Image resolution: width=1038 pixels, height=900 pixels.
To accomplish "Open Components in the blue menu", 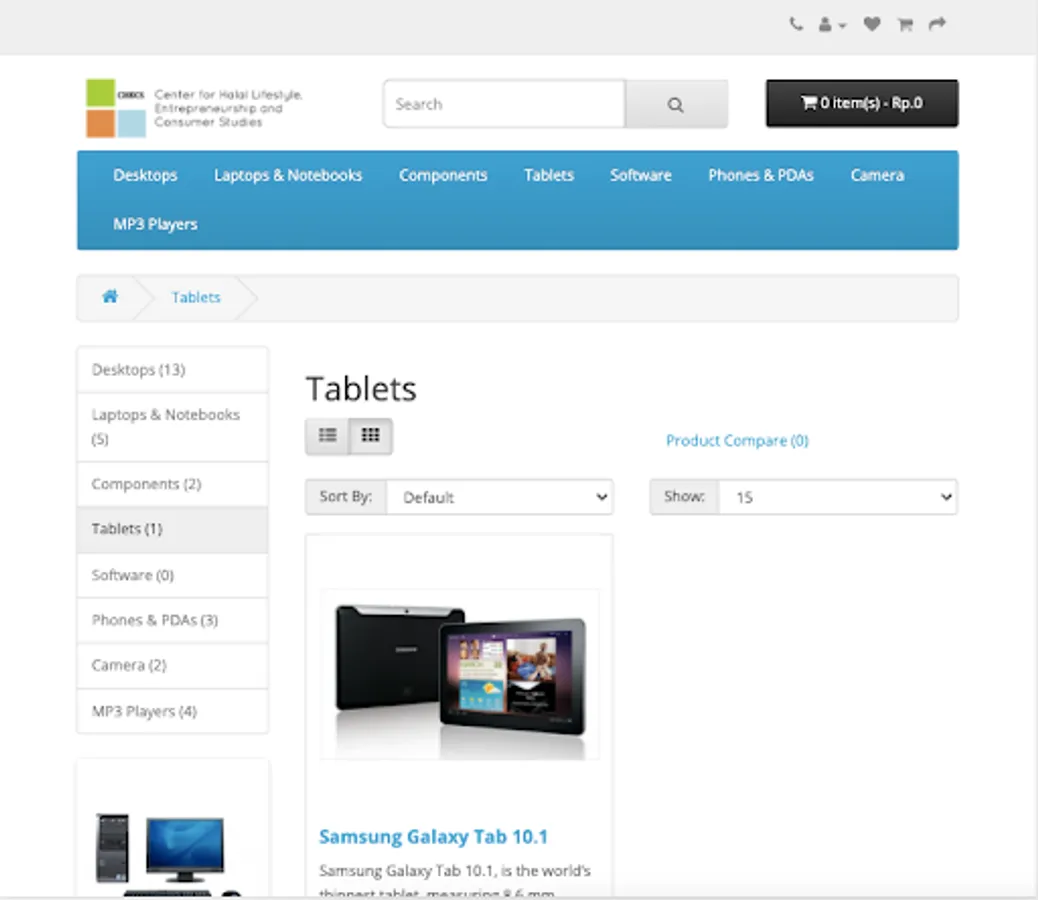I will (443, 175).
